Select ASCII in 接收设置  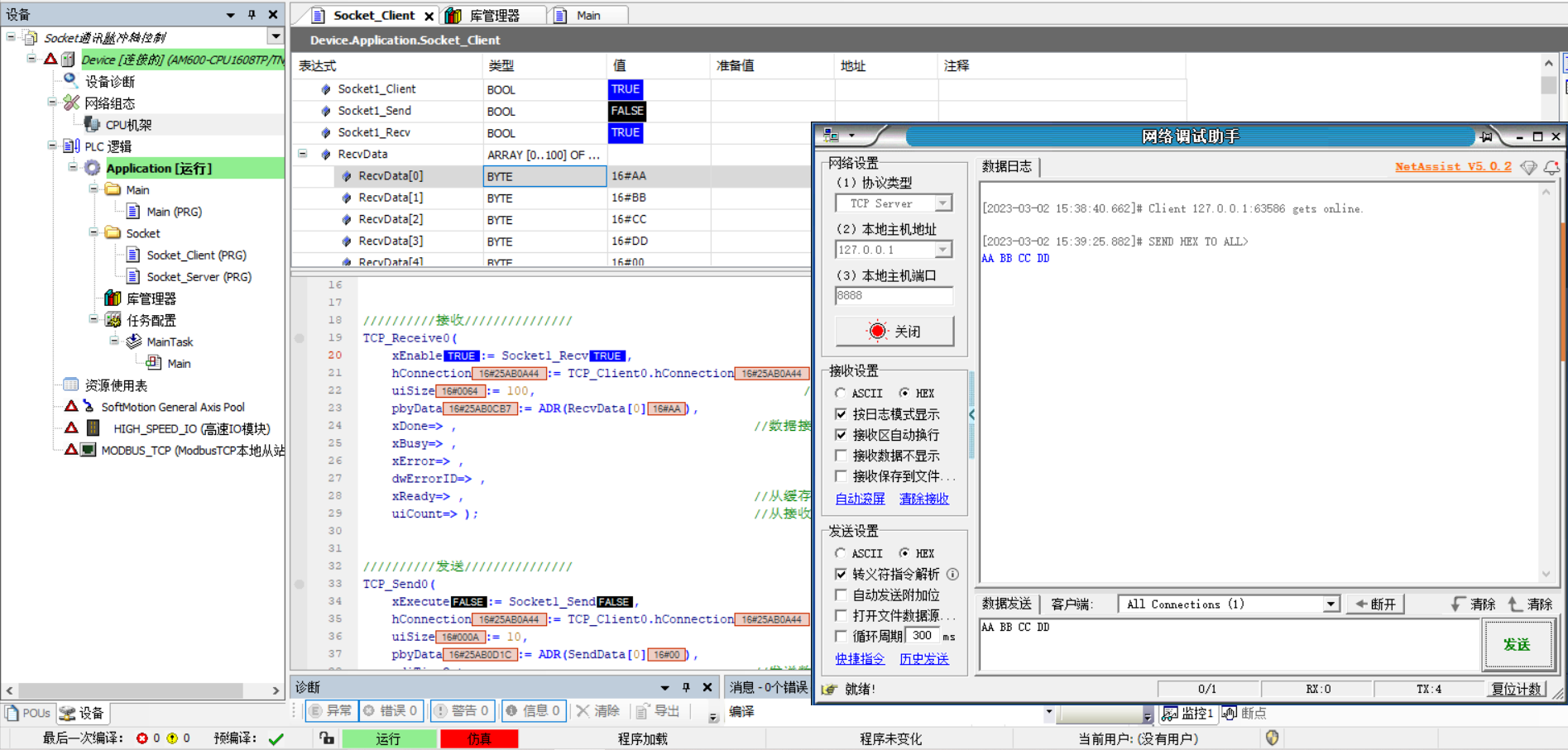click(841, 393)
